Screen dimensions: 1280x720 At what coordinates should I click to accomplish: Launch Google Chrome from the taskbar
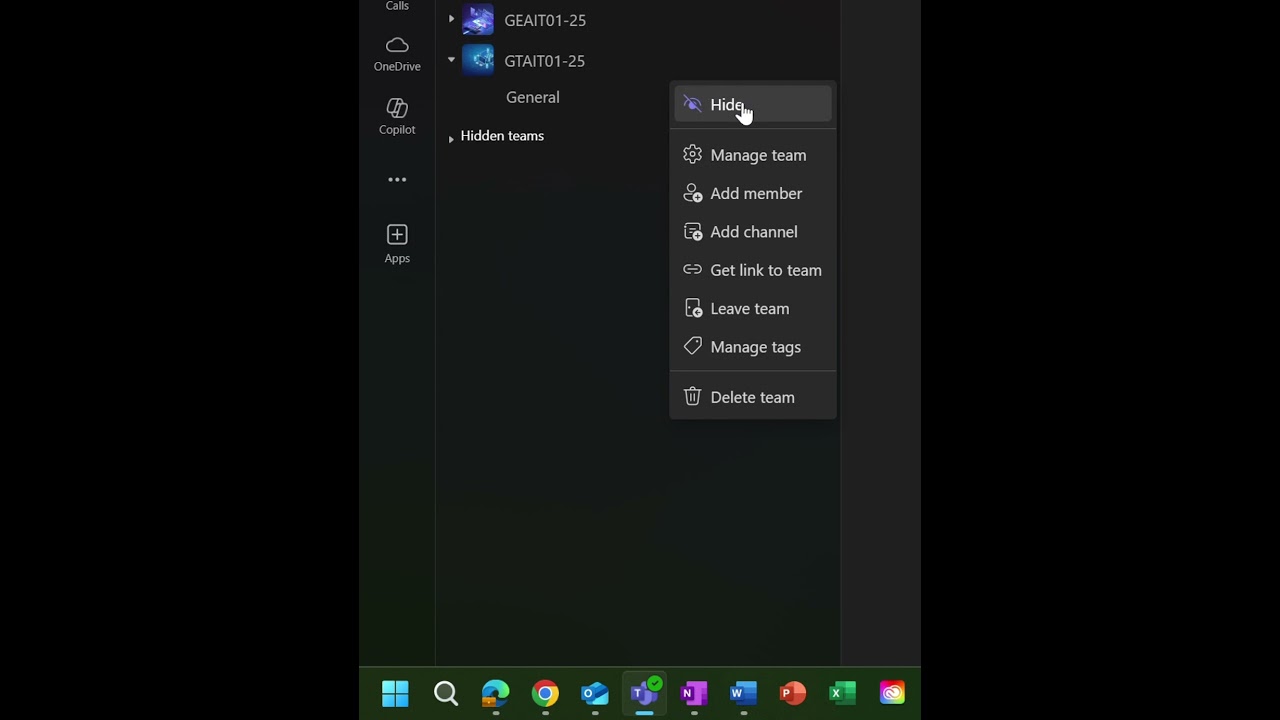[x=545, y=693]
